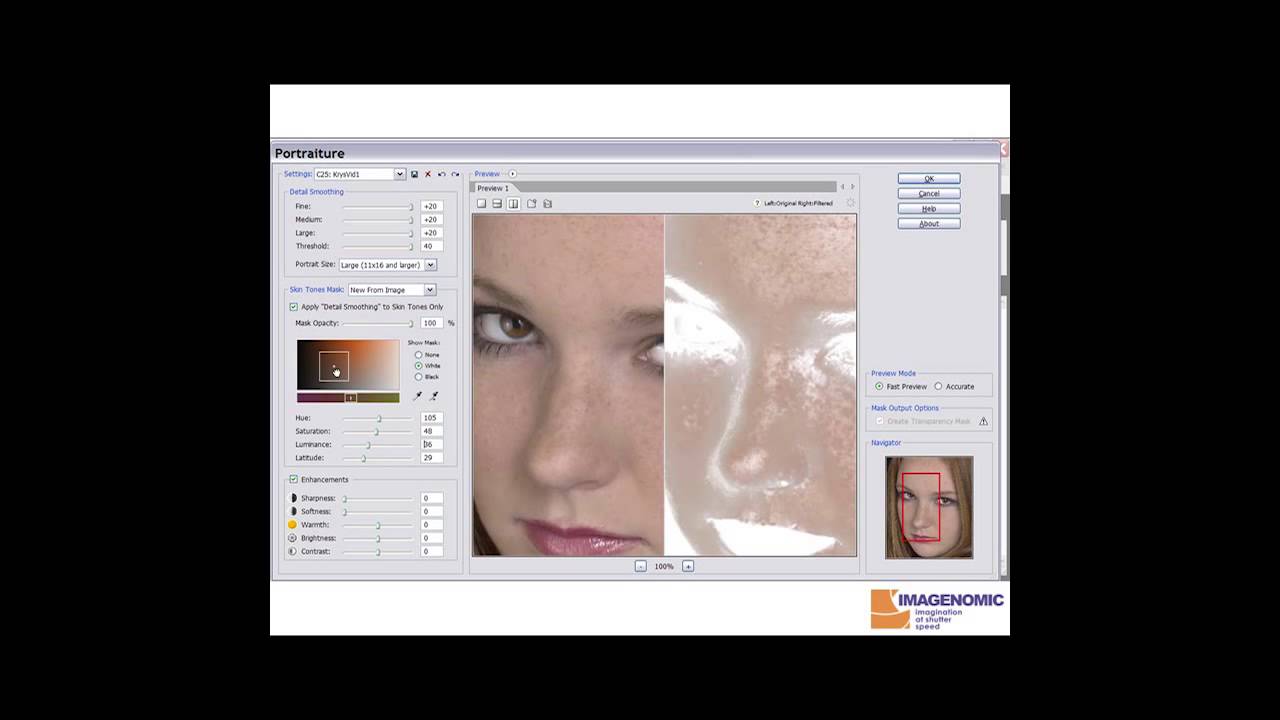Image resolution: width=1280 pixels, height=720 pixels.
Task: Toggle the Enhancements checkbox
Action: pyautogui.click(x=293, y=480)
